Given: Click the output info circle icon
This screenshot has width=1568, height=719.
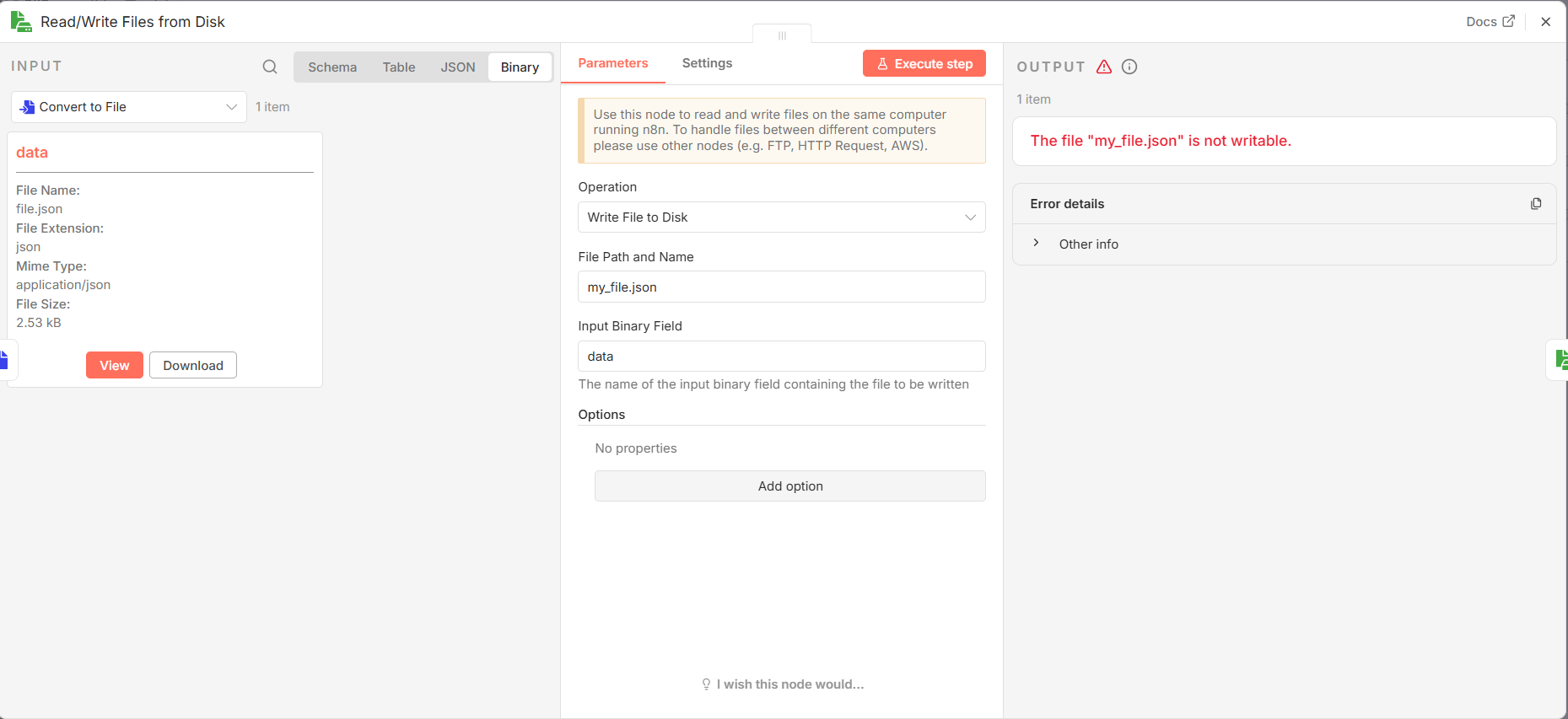Looking at the screenshot, I should pos(1129,67).
